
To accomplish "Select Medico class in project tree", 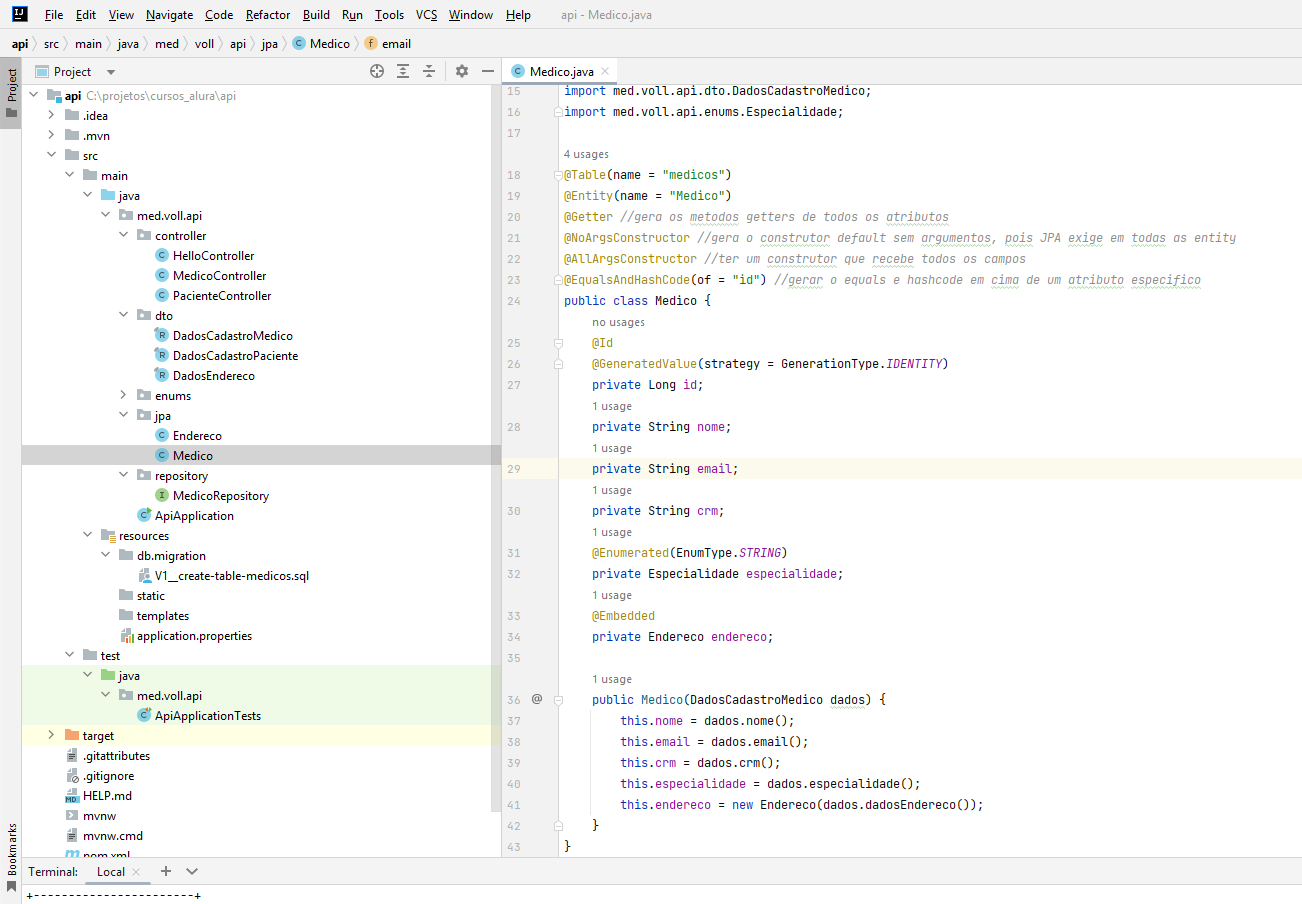I will pos(192,456).
